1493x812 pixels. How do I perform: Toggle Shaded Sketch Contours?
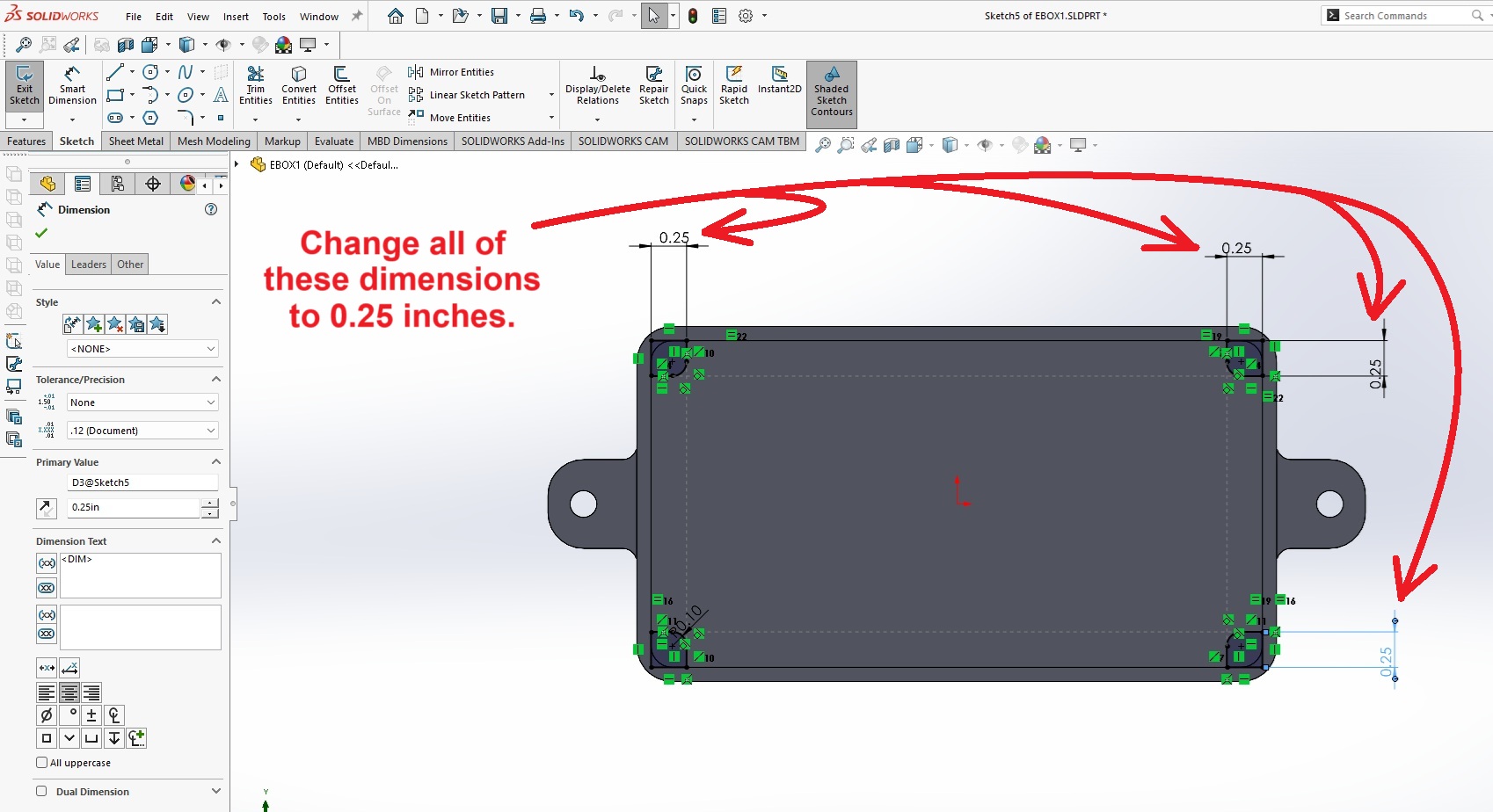click(x=831, y=92)
